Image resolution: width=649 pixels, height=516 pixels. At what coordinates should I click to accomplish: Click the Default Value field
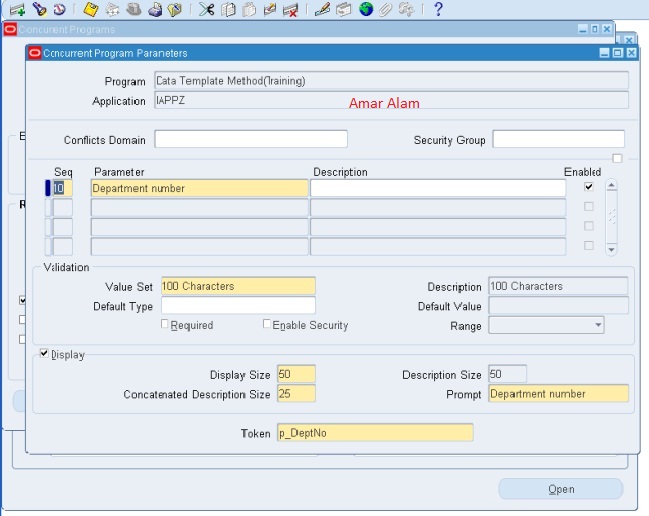(x=558, y=305)
